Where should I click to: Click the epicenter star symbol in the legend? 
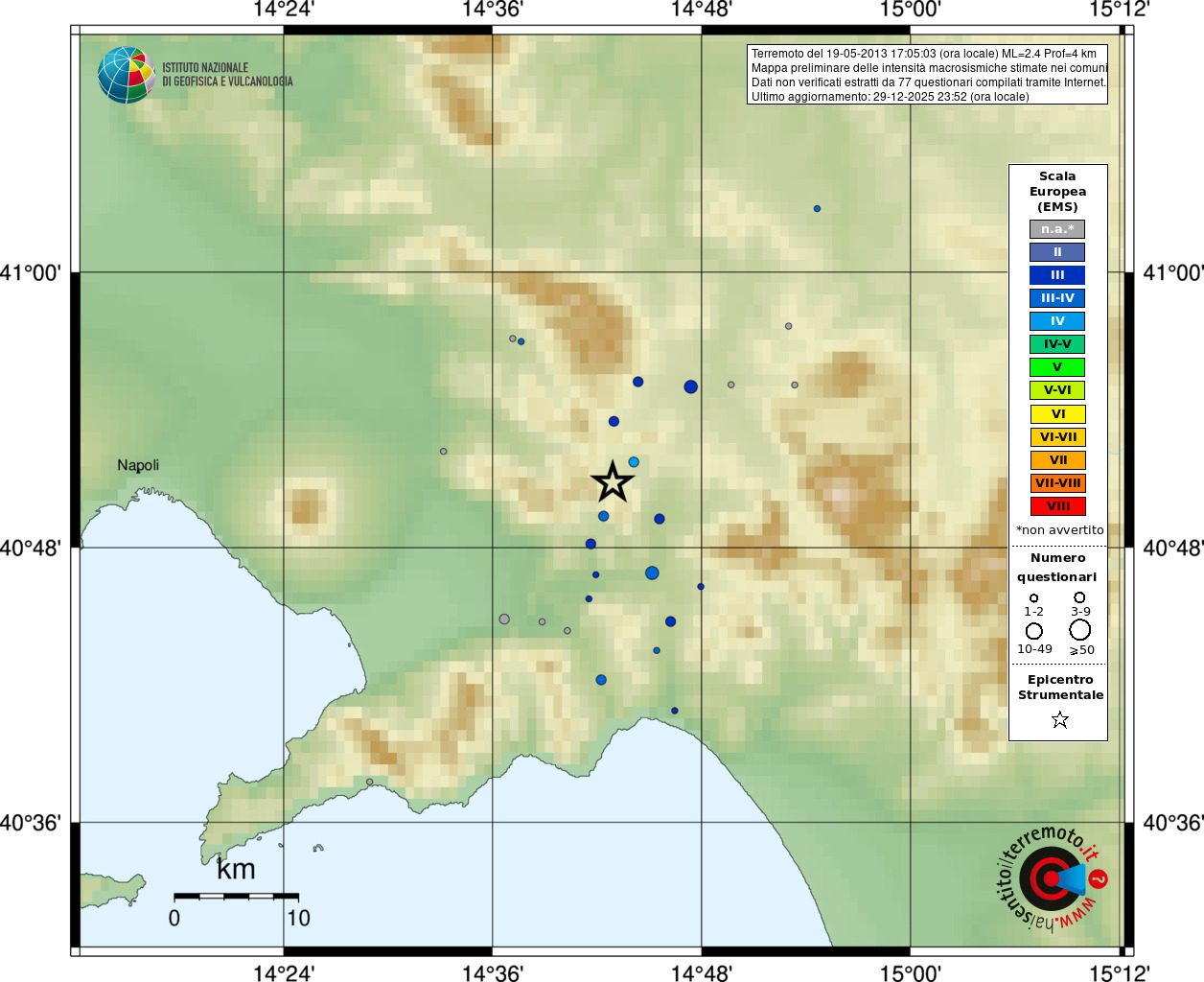pyautogui.click(x=1059, y=719)
